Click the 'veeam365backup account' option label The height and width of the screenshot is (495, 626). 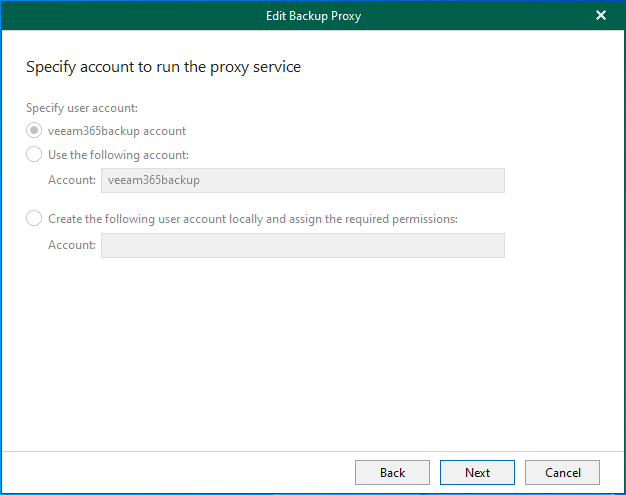click(x=117, y=131)
